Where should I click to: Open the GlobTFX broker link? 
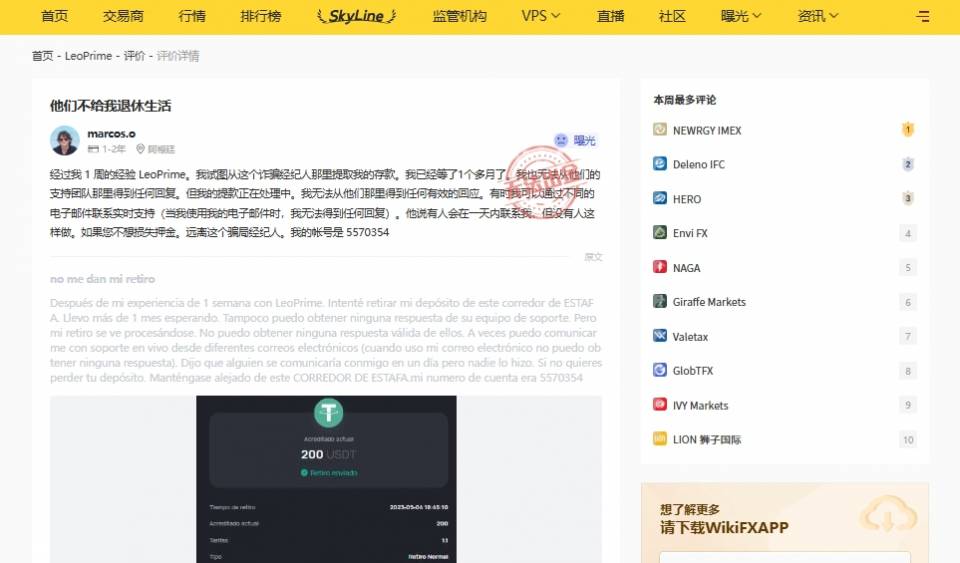tap(692, 370)
